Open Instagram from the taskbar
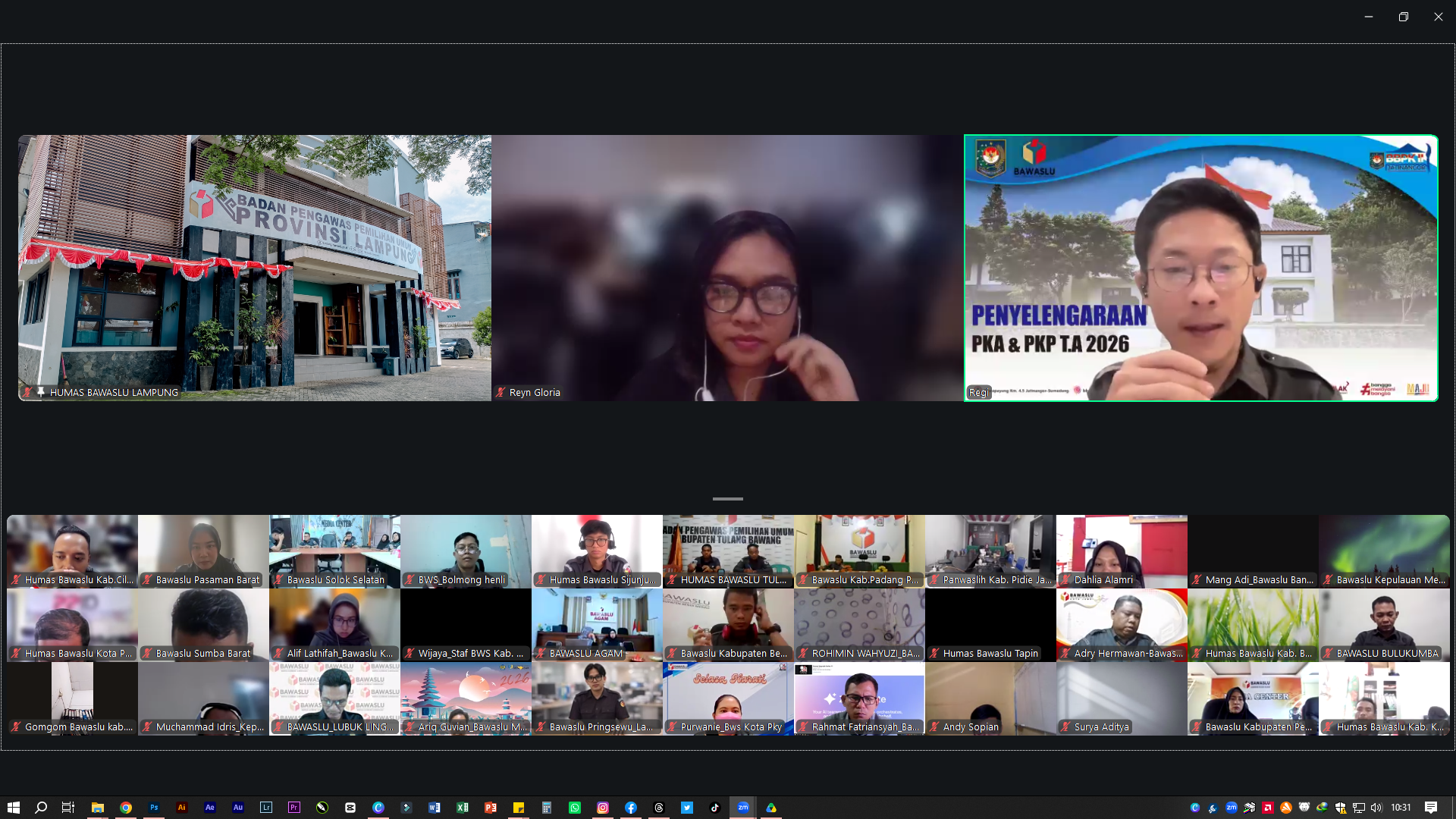This screenshot has width=1456, height=819. coord(603,808)
